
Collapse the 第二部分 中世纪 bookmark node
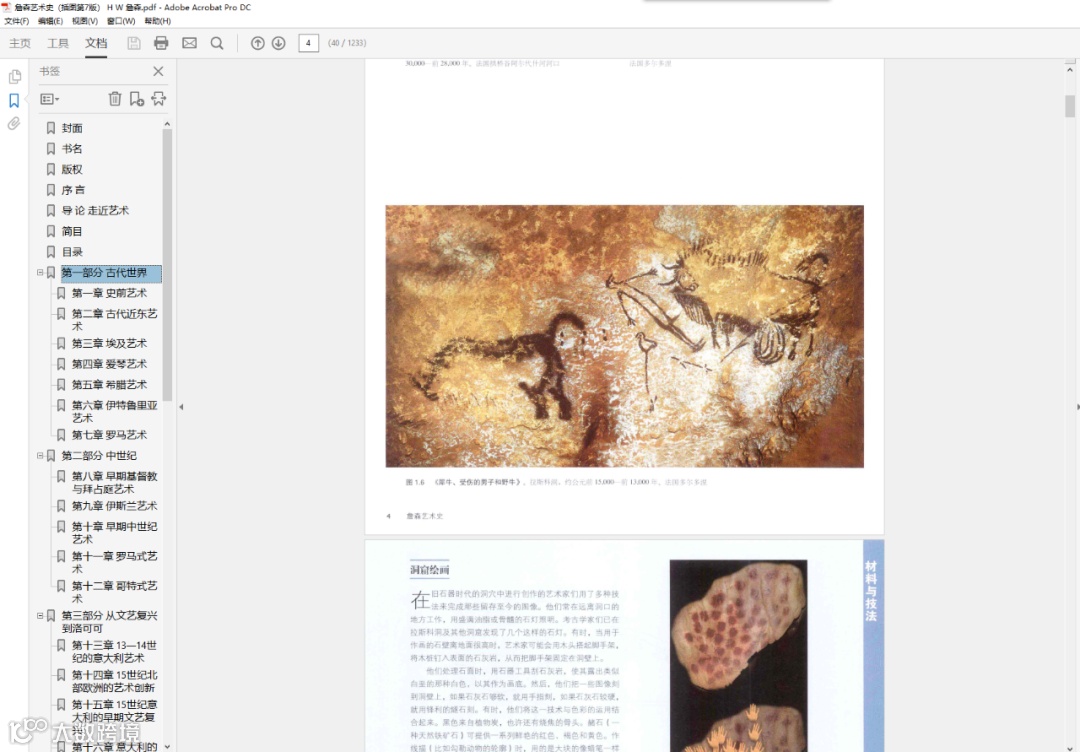[40, 456]
